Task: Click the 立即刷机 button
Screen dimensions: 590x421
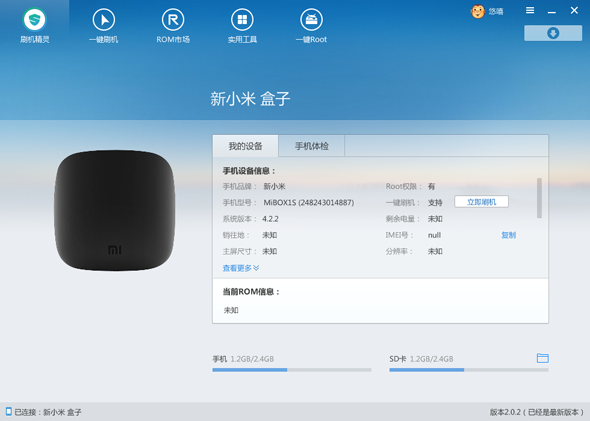Action: (x=481, y=202)
